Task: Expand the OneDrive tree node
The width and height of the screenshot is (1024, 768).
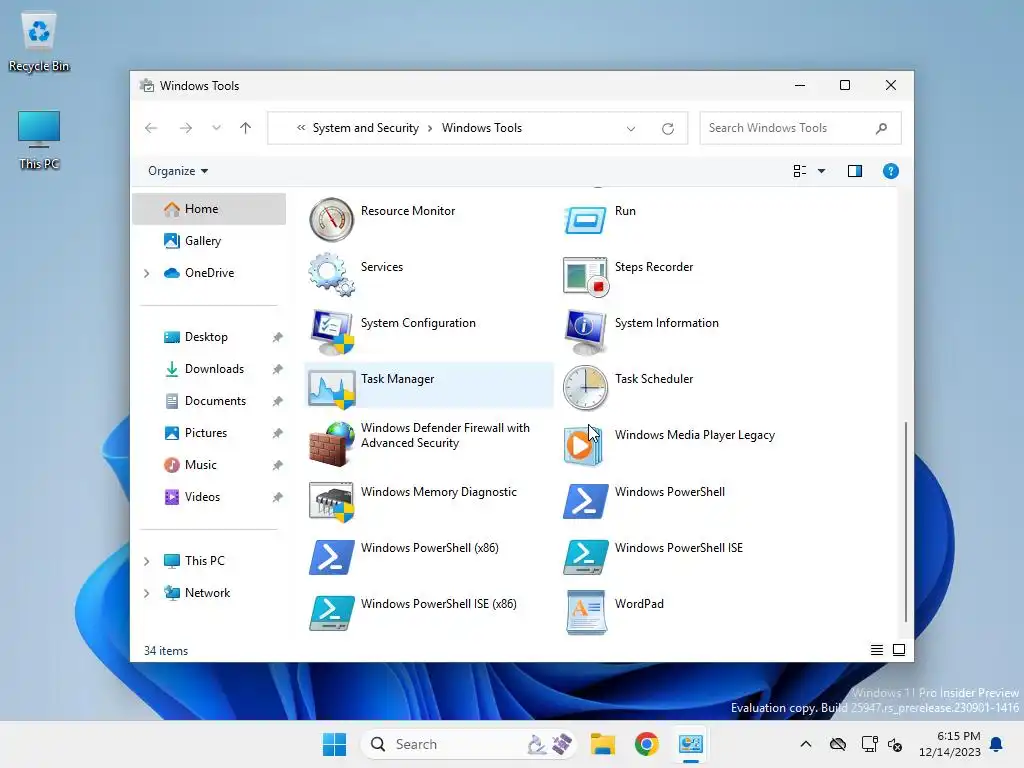Action: [147, 274]
